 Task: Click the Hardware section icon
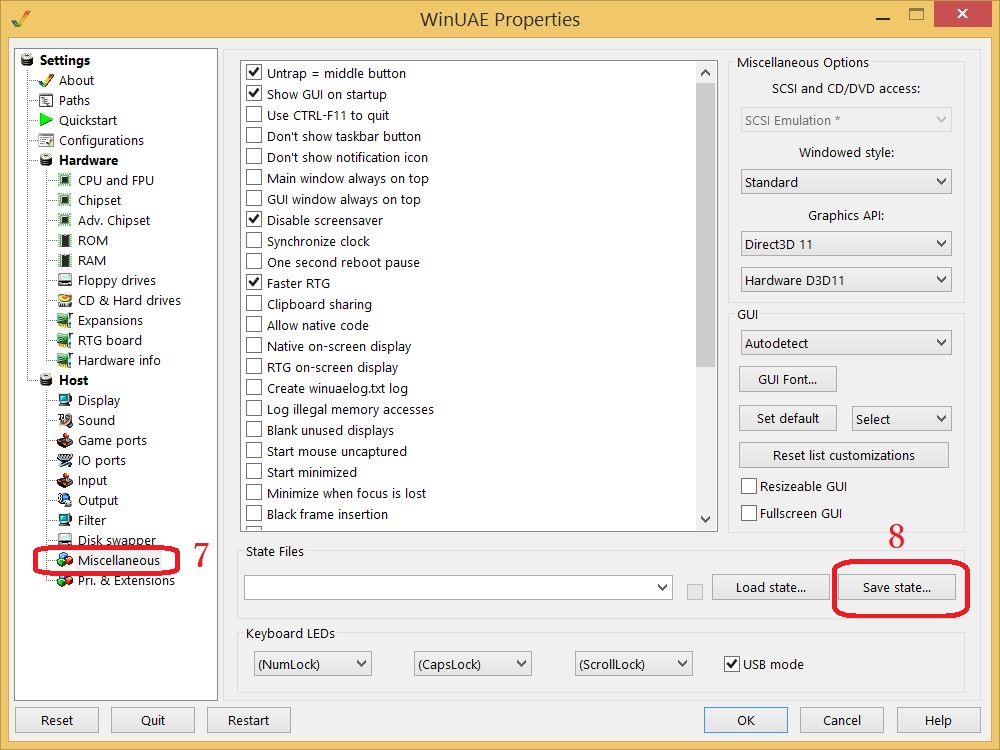click(46, 160)
